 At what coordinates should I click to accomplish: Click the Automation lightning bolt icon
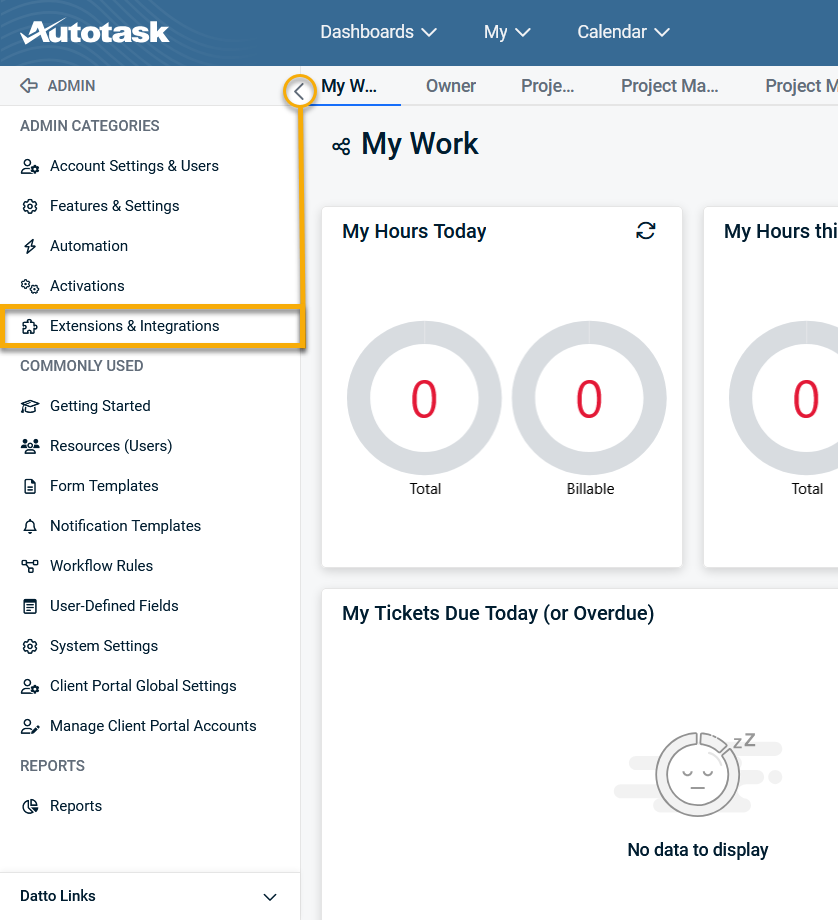click(x=30, y=246)
